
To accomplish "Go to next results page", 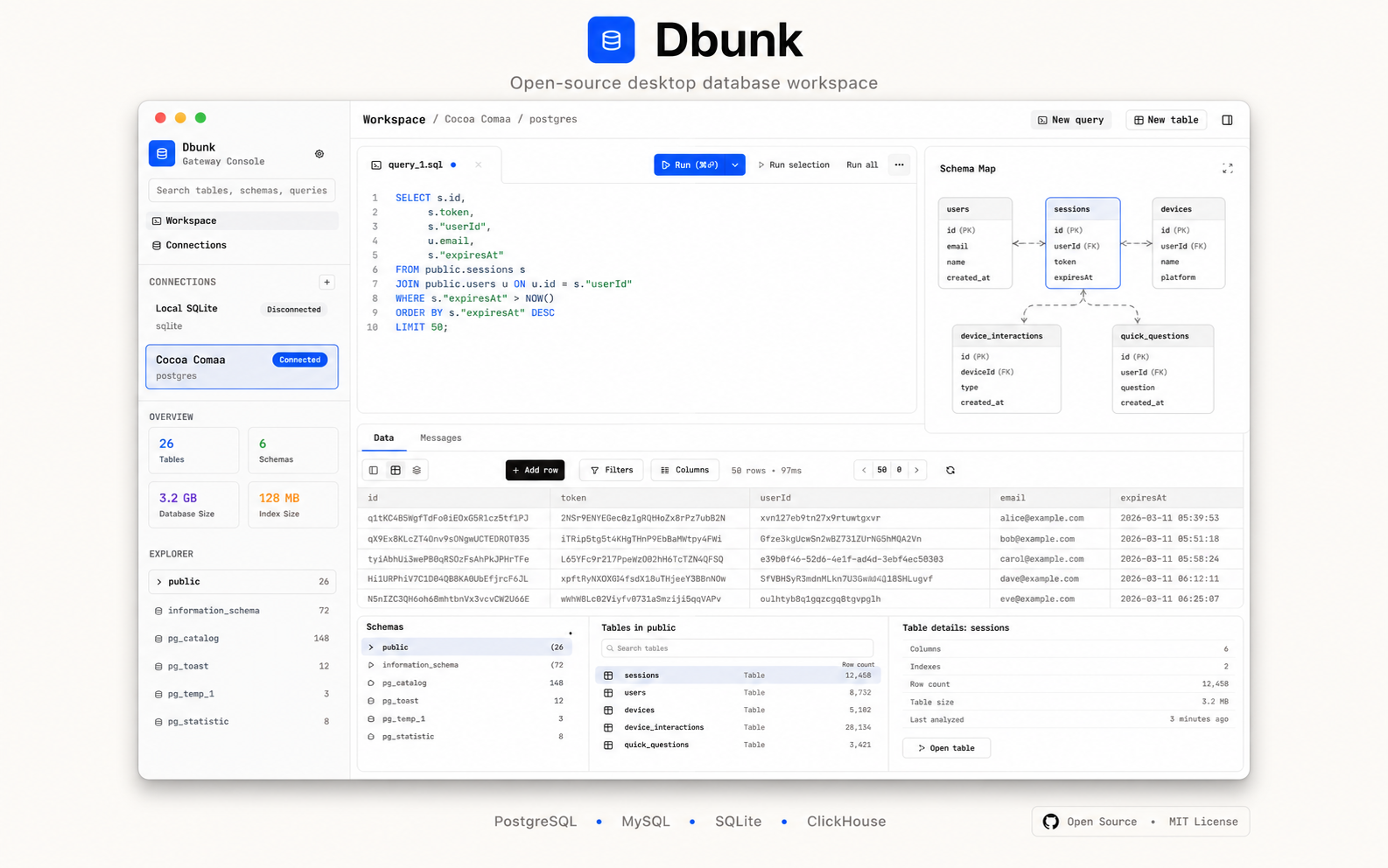I will [x=916, y=470].
